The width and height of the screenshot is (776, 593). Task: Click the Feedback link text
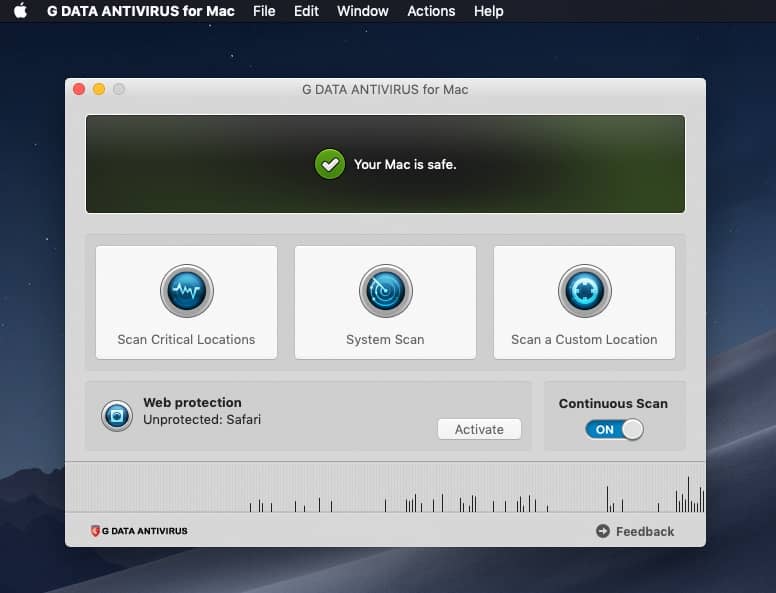pos(645,532)
